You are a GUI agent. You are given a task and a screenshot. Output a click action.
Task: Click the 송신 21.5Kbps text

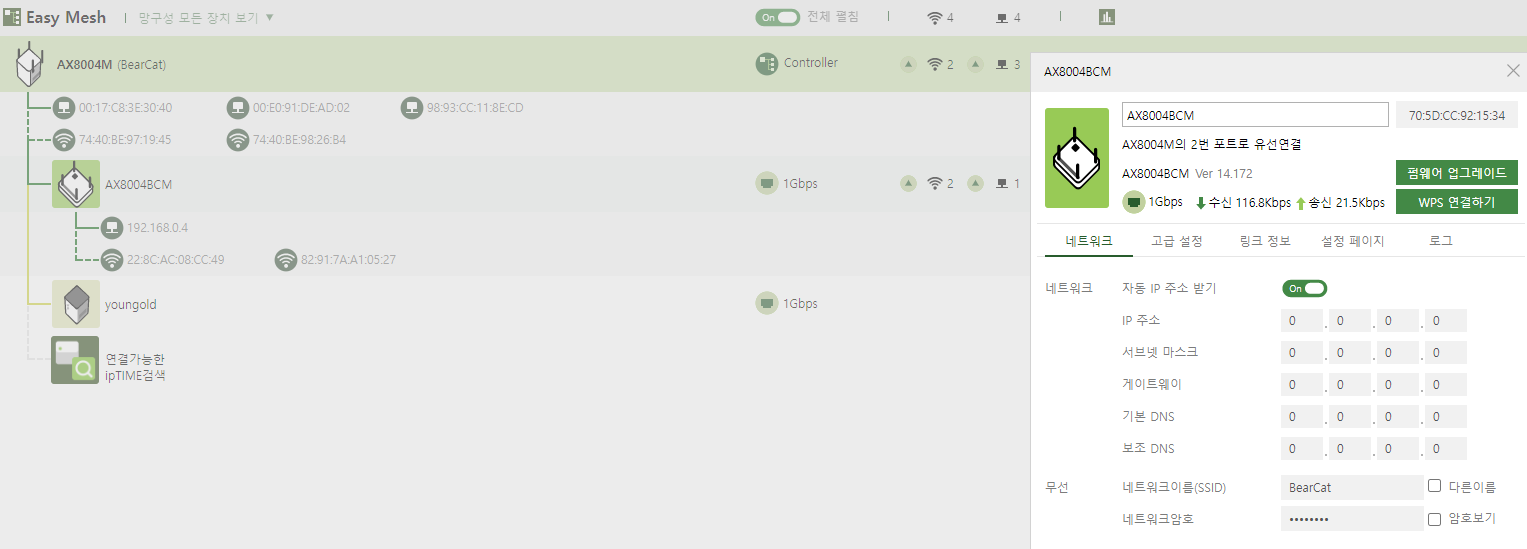click(x=1346, y=202)
